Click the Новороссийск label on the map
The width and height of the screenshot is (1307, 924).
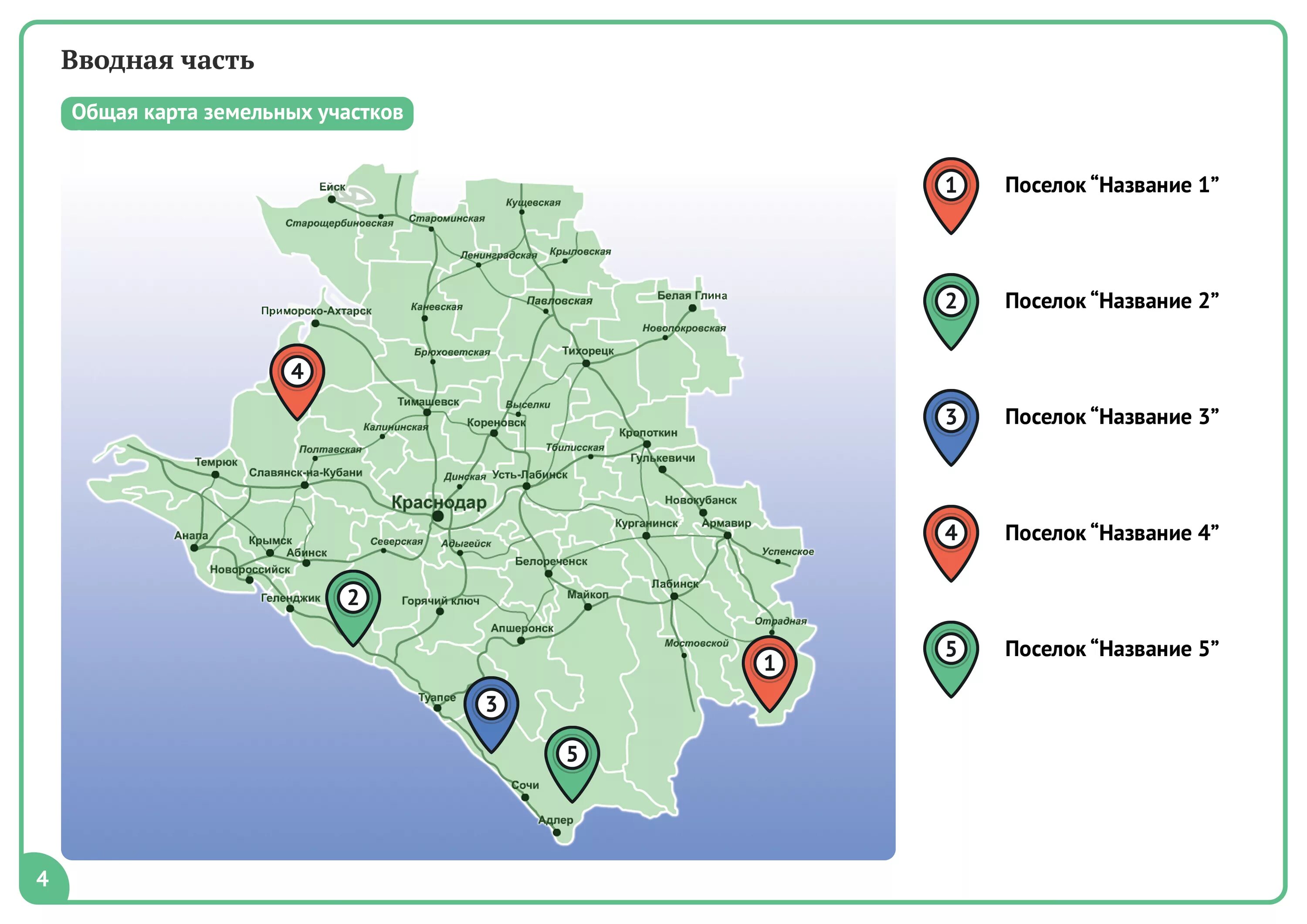(x=250, y=569)
